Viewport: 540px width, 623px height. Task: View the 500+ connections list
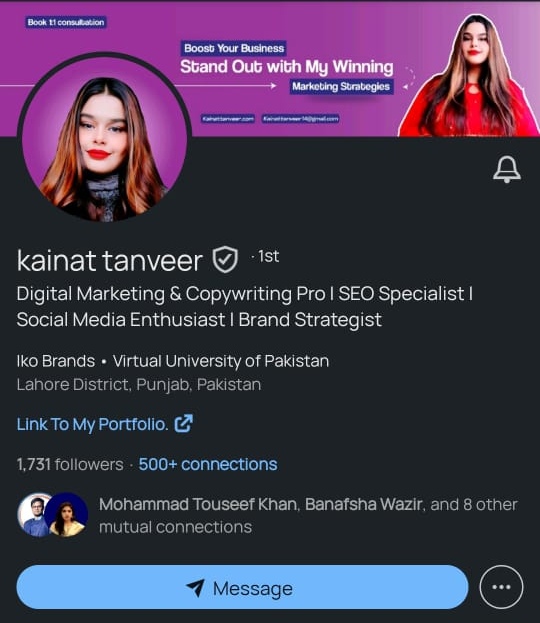pos(208,464)
